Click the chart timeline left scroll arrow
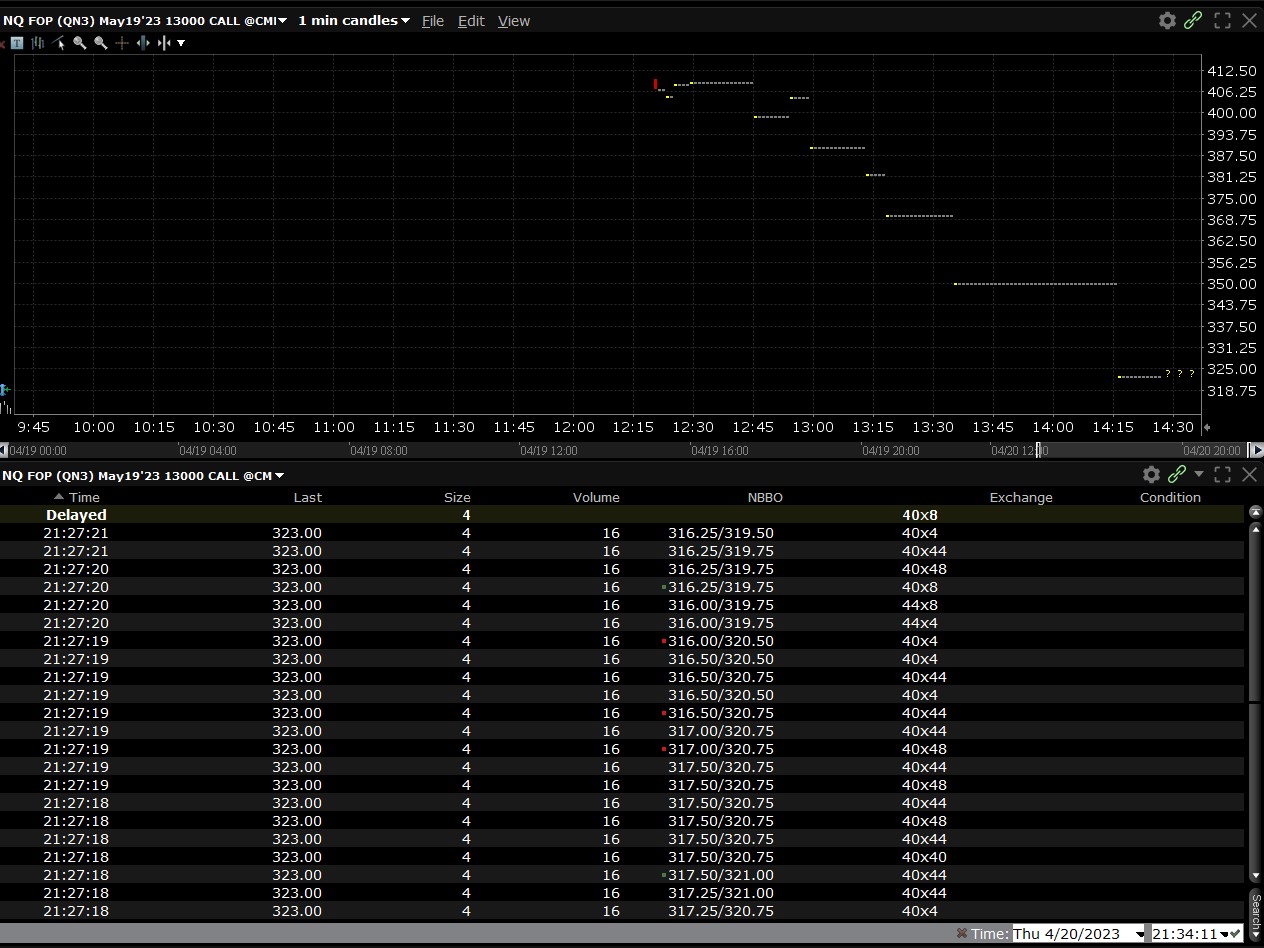 click(4, 450)
